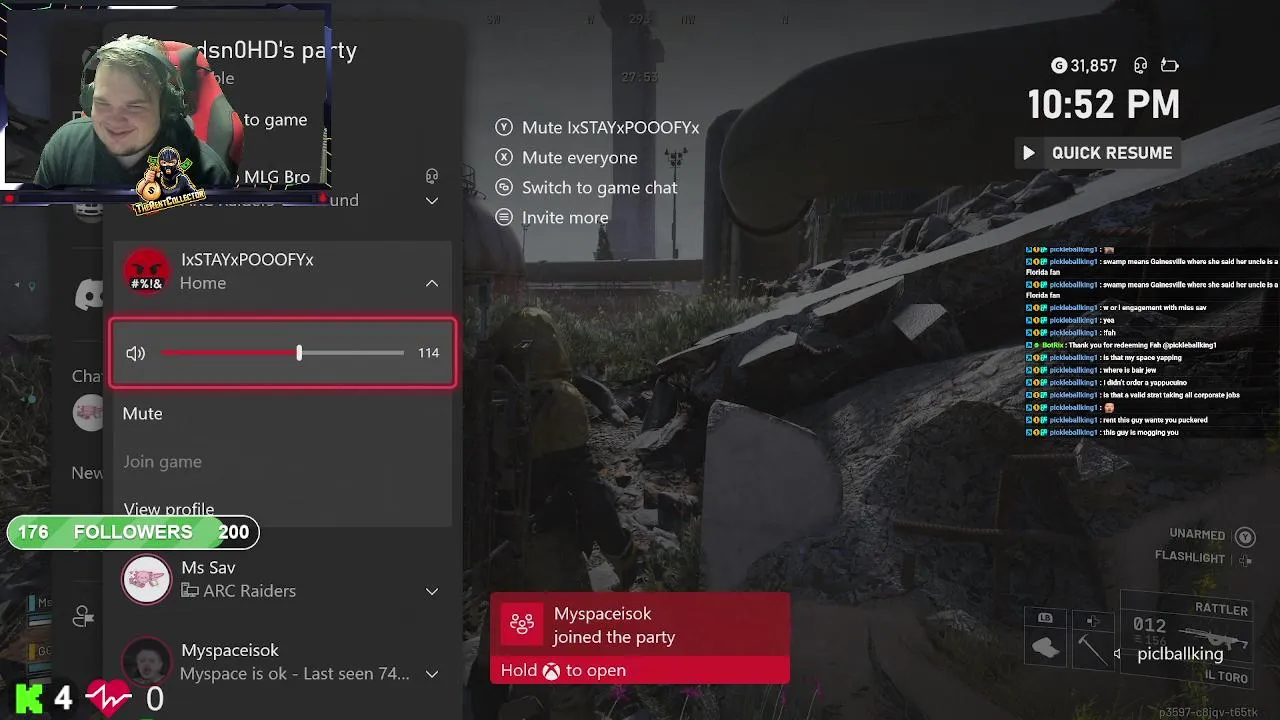Expand the chevron below the headset icon
Image resolution: width=1280 pixels, height=720 pixels.
(432, 200)
